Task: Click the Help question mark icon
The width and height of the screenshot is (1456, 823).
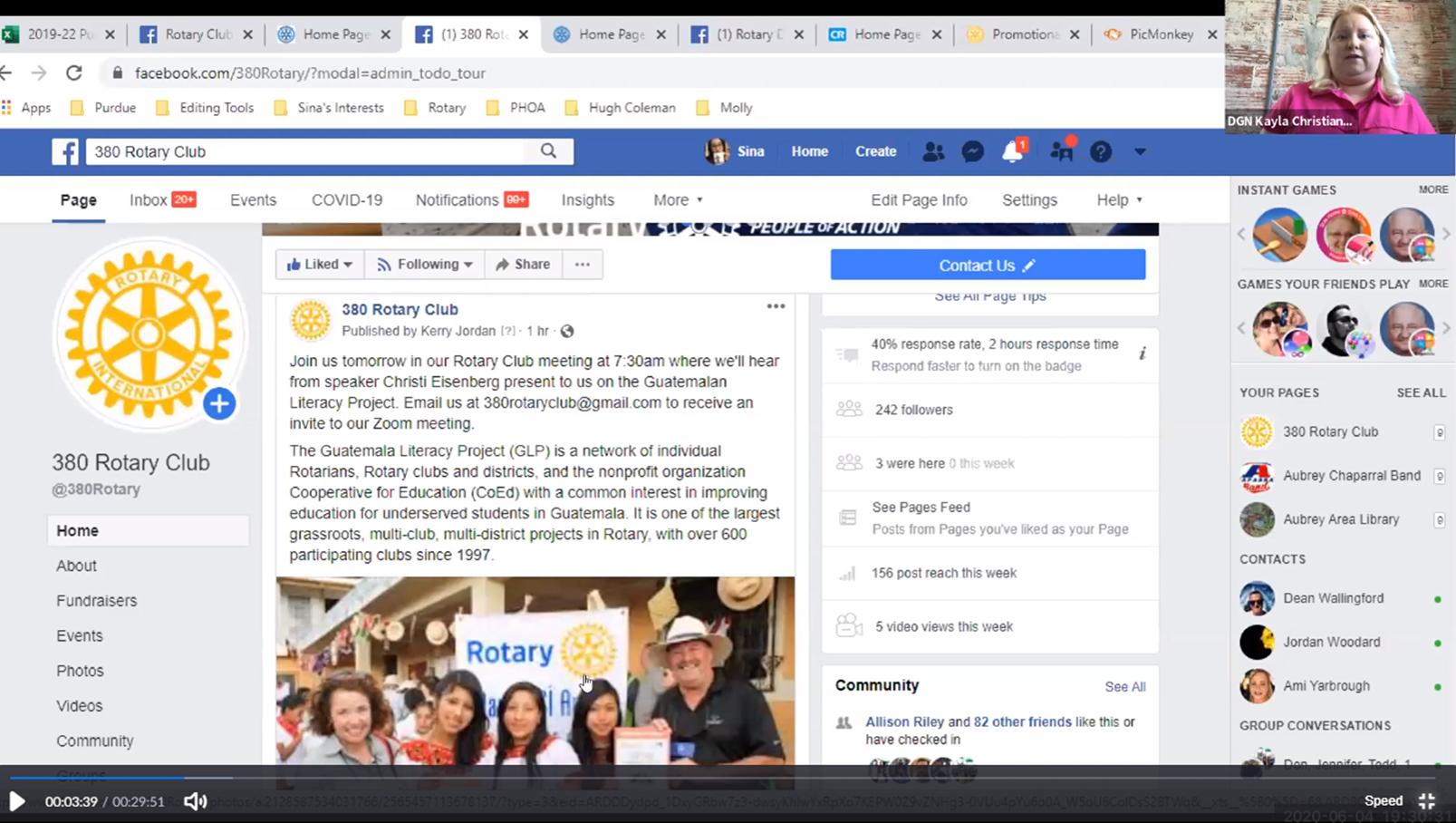Action: click(1100, 152)
